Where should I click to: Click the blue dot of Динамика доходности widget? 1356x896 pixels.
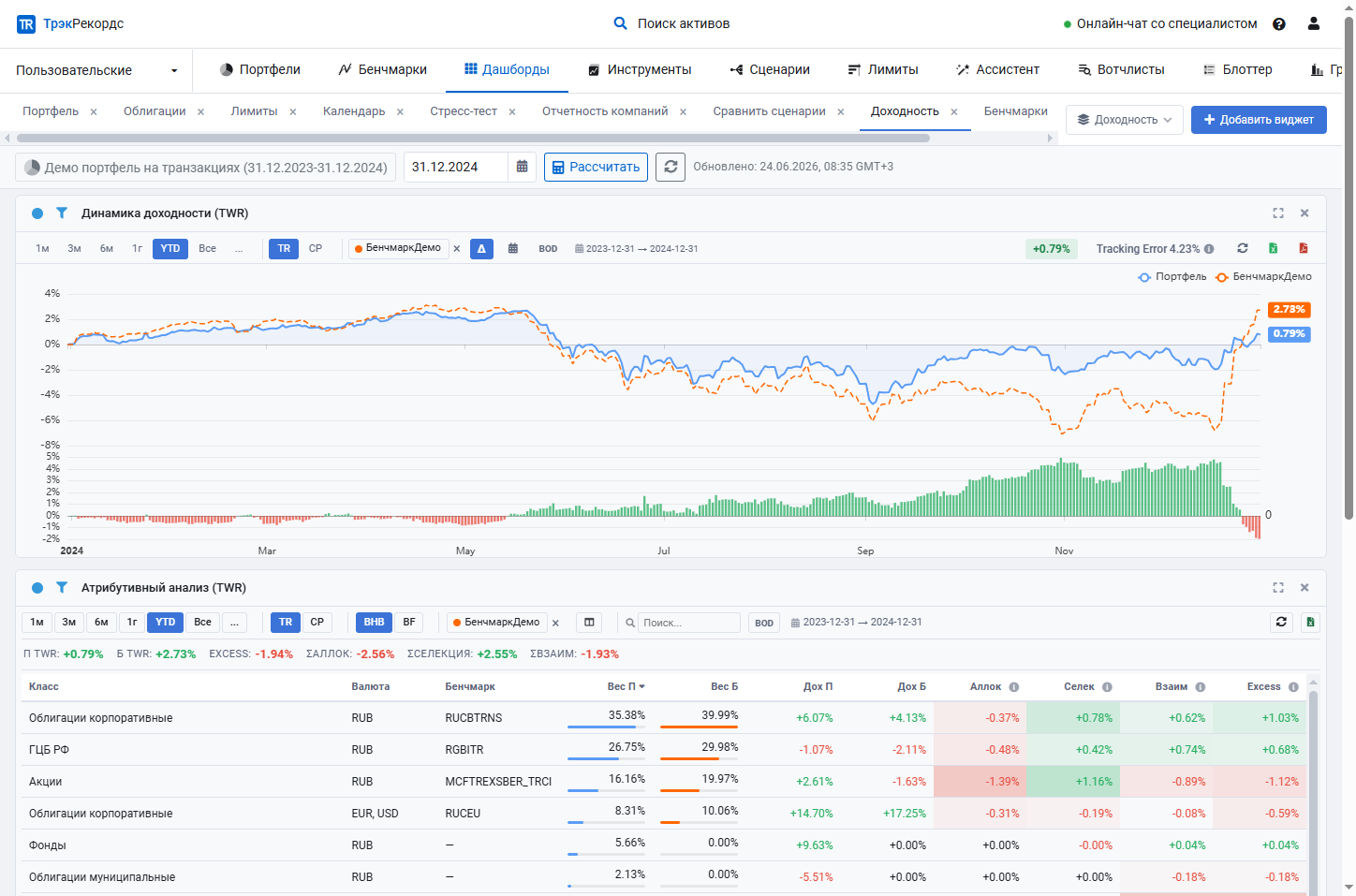(37, 213)
